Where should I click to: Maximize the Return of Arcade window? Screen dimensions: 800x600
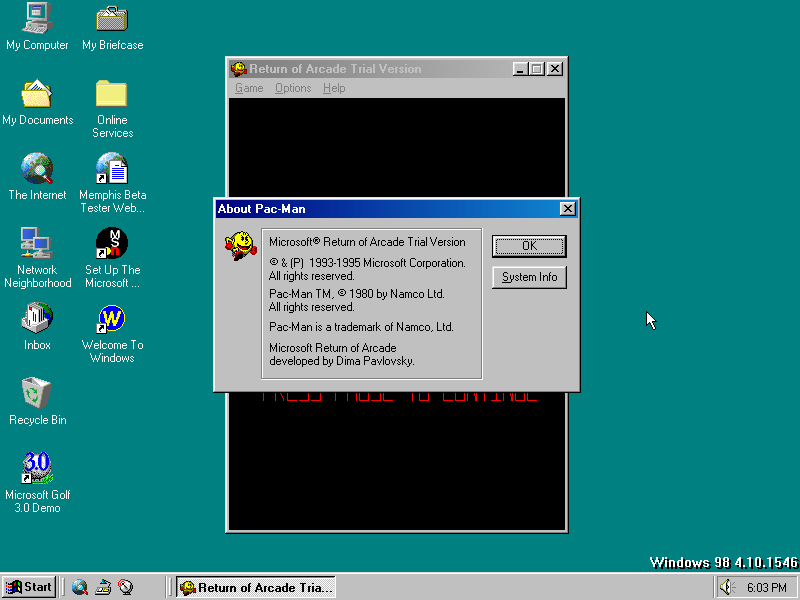536,69
